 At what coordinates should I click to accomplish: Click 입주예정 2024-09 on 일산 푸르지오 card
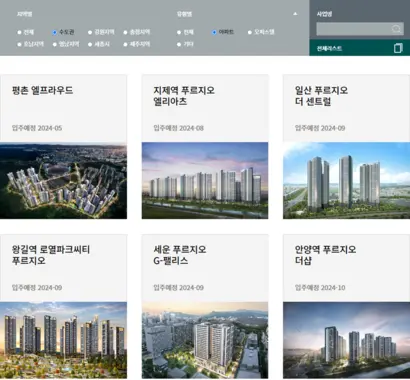pos(320,128)
